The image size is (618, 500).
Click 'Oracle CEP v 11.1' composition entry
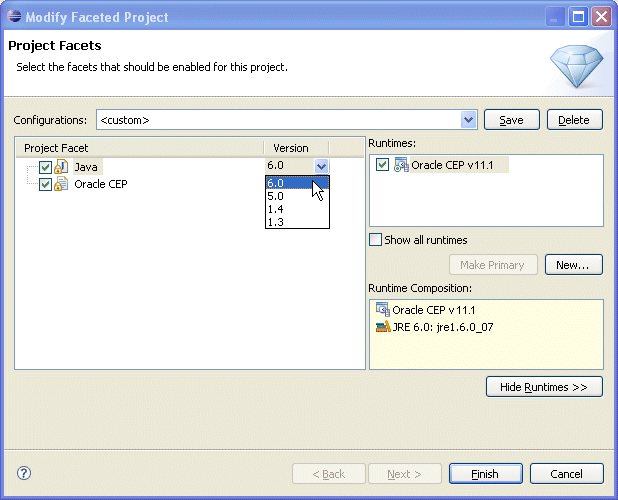[x=434, y=310]
